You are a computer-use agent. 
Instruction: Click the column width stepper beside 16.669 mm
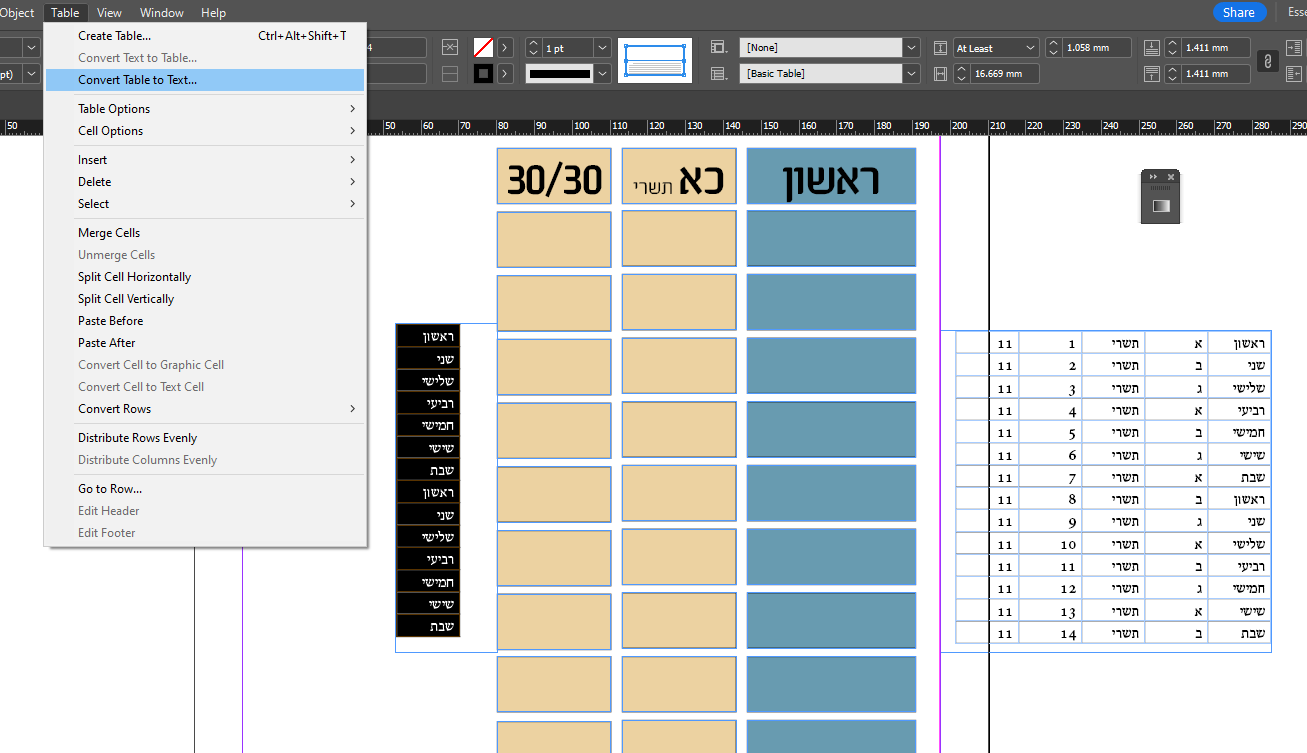pos(961,73)
